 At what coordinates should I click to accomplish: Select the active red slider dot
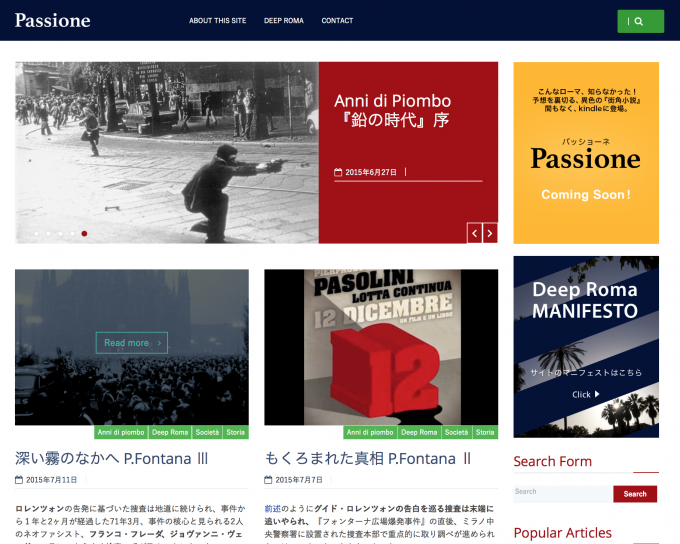[x=84, y=233]
